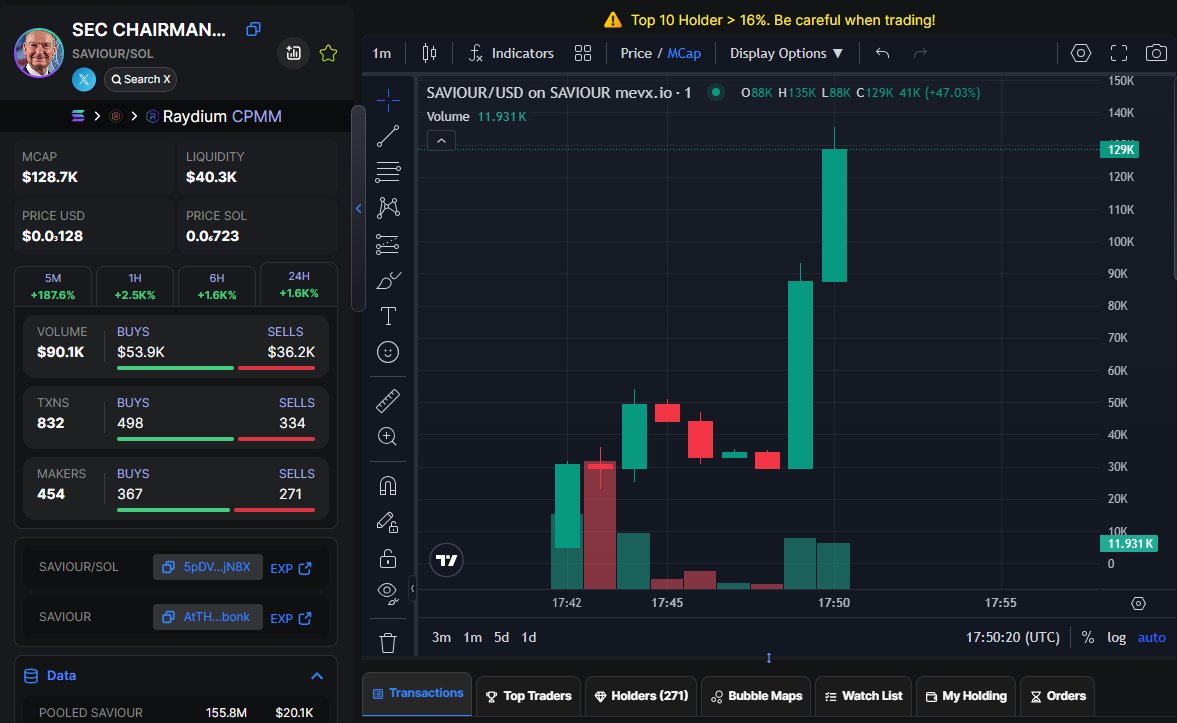Open the forecasting and position tools
Image resolution: width=1177 pixels, height=723 pixels.
pyautogui.click(x=388, y=244)
